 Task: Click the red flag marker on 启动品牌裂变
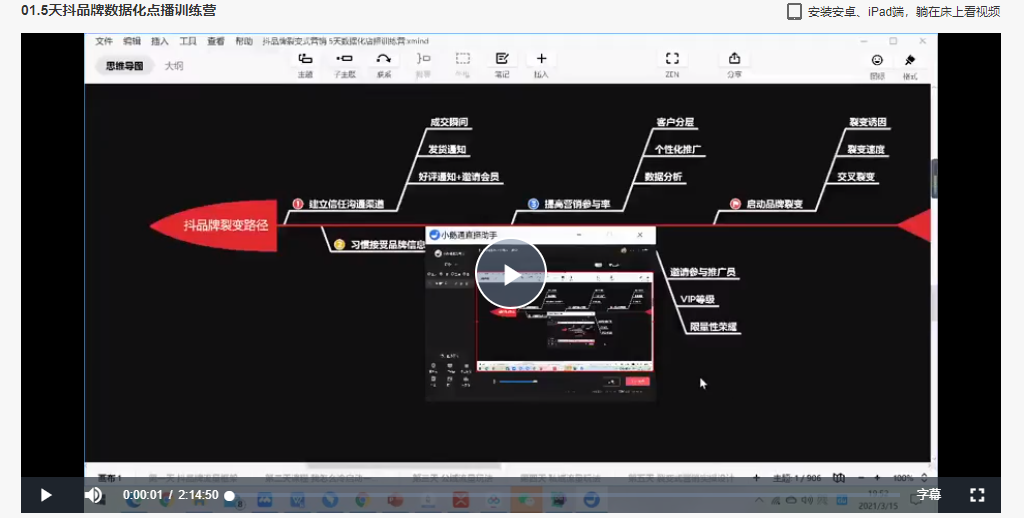pos(735,204)
